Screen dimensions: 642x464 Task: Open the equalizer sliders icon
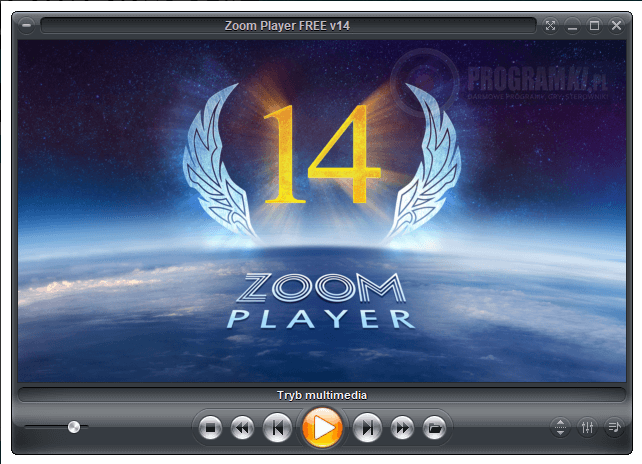click(587, 427)
